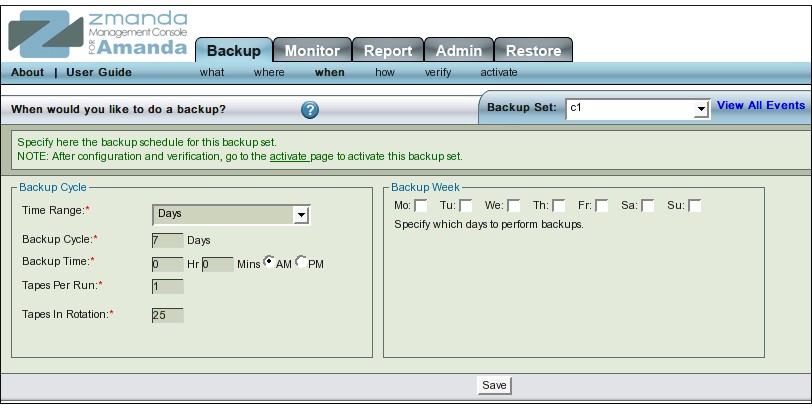Check the Friday backup checkbox
Image resolution: width=812 pixels, height=409 pixels.
click(601, 206)
